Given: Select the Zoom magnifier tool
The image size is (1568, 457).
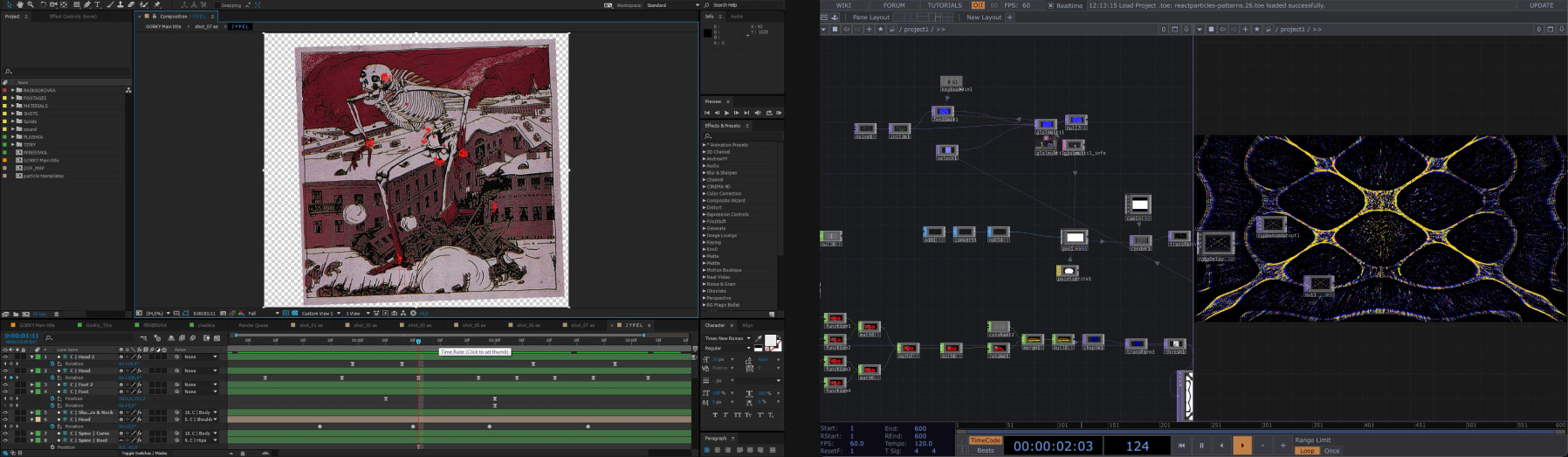Looking at the screenshot, I should click(x=31, y=4).
